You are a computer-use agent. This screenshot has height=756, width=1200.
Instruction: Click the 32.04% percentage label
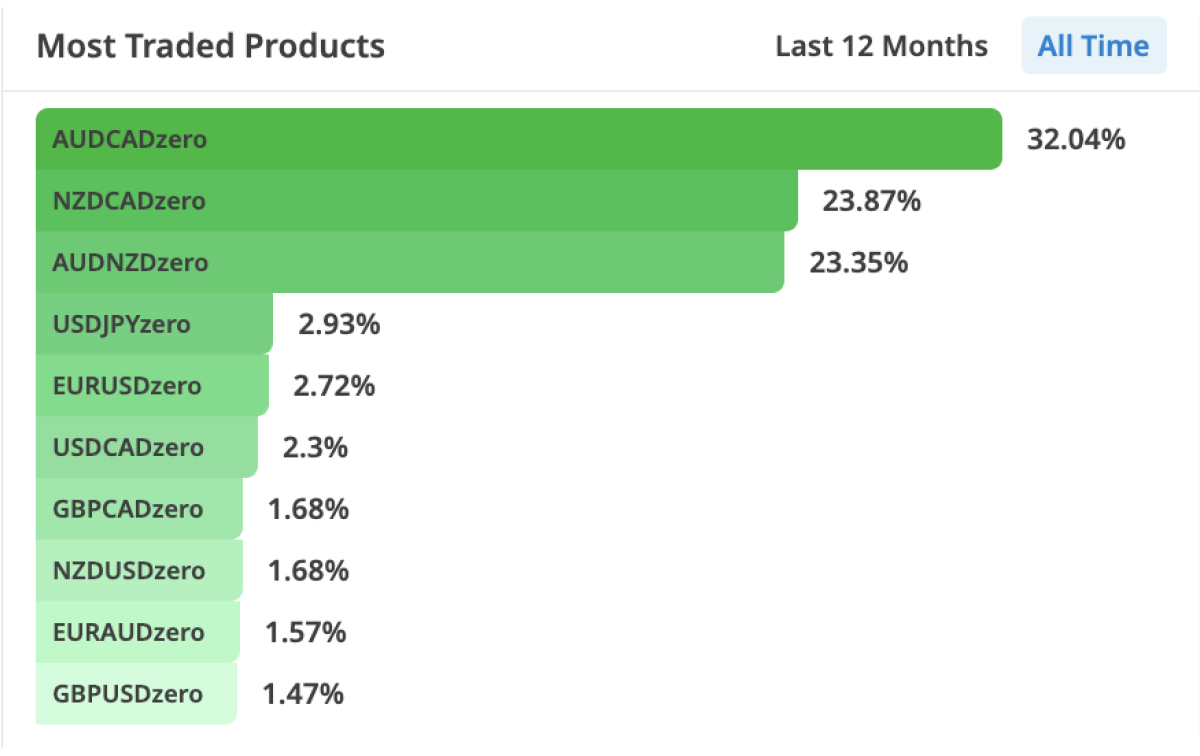pos(1075,140)
